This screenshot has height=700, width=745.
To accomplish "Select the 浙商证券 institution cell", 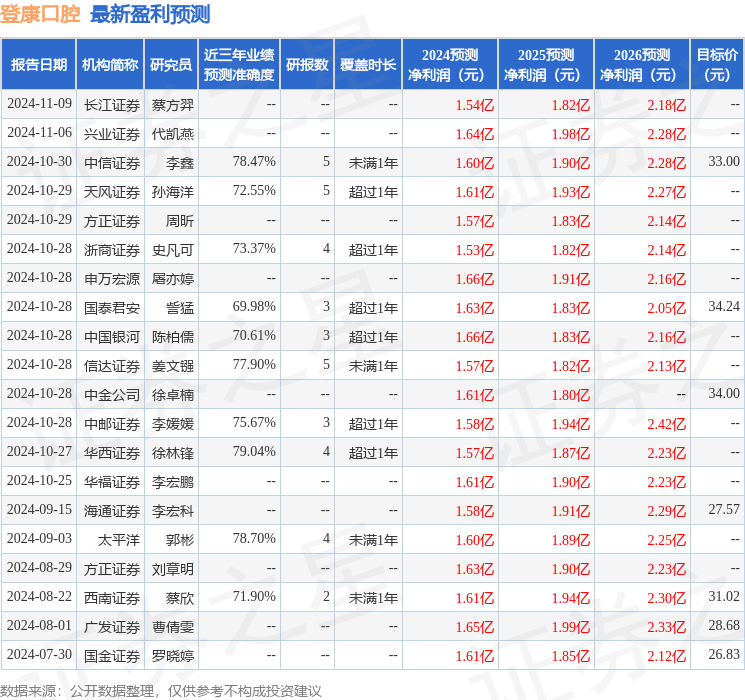I will pos(112,250).
